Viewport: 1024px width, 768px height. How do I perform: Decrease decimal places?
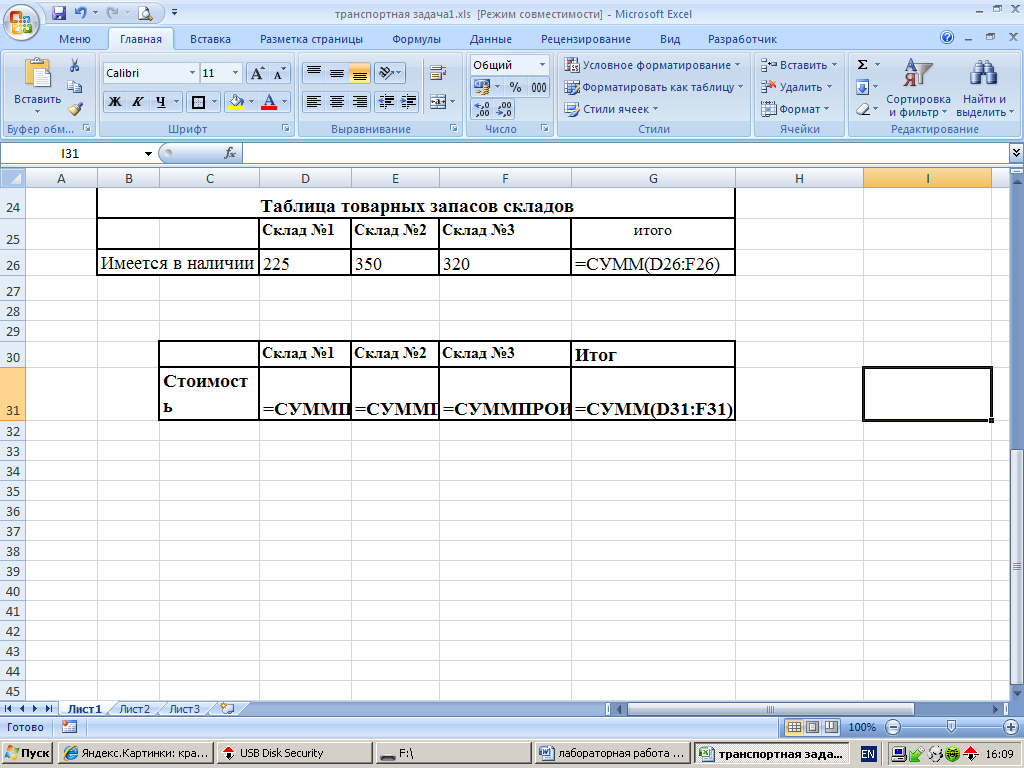(x=504, y=109)
